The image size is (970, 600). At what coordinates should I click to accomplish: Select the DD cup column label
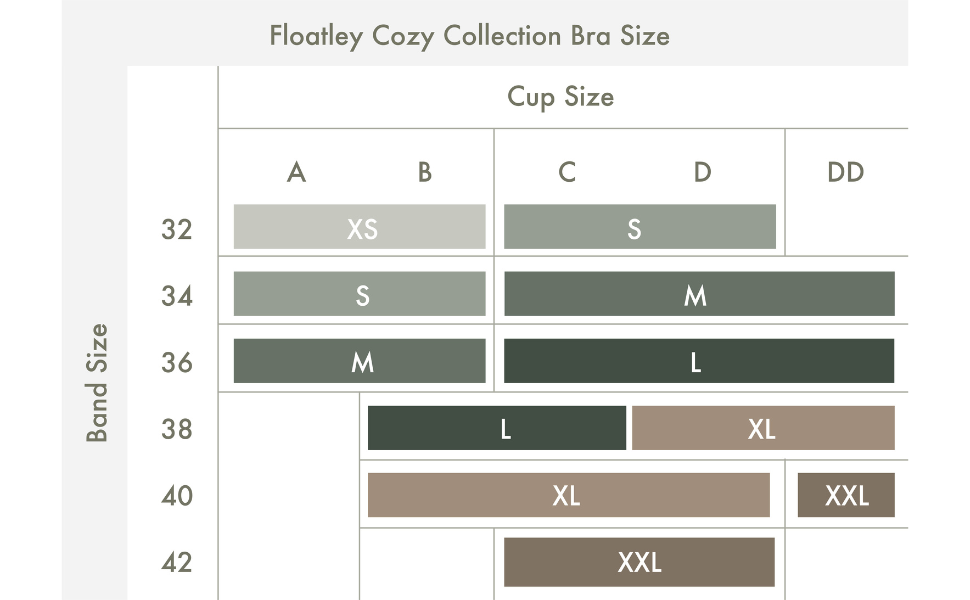tap(845, 172)
